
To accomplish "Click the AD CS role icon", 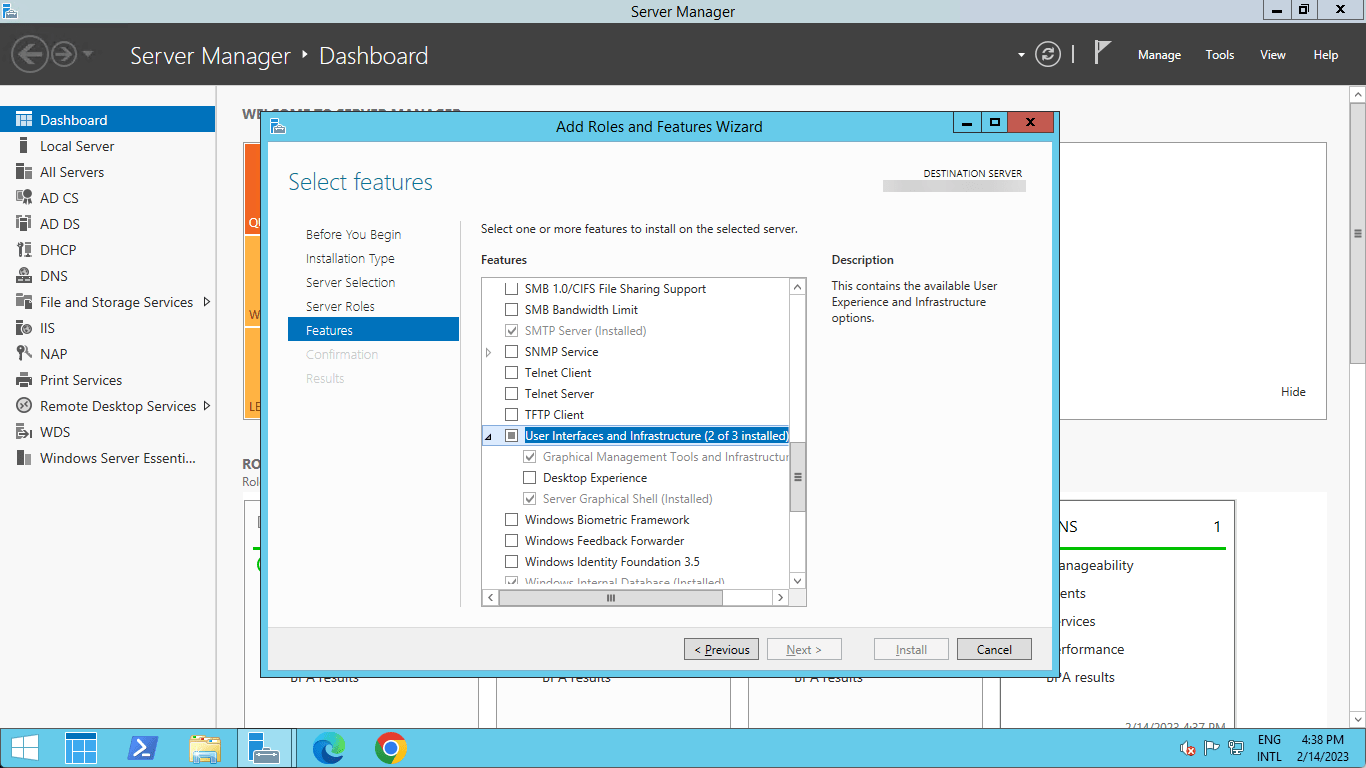I will tap(24, 198).
